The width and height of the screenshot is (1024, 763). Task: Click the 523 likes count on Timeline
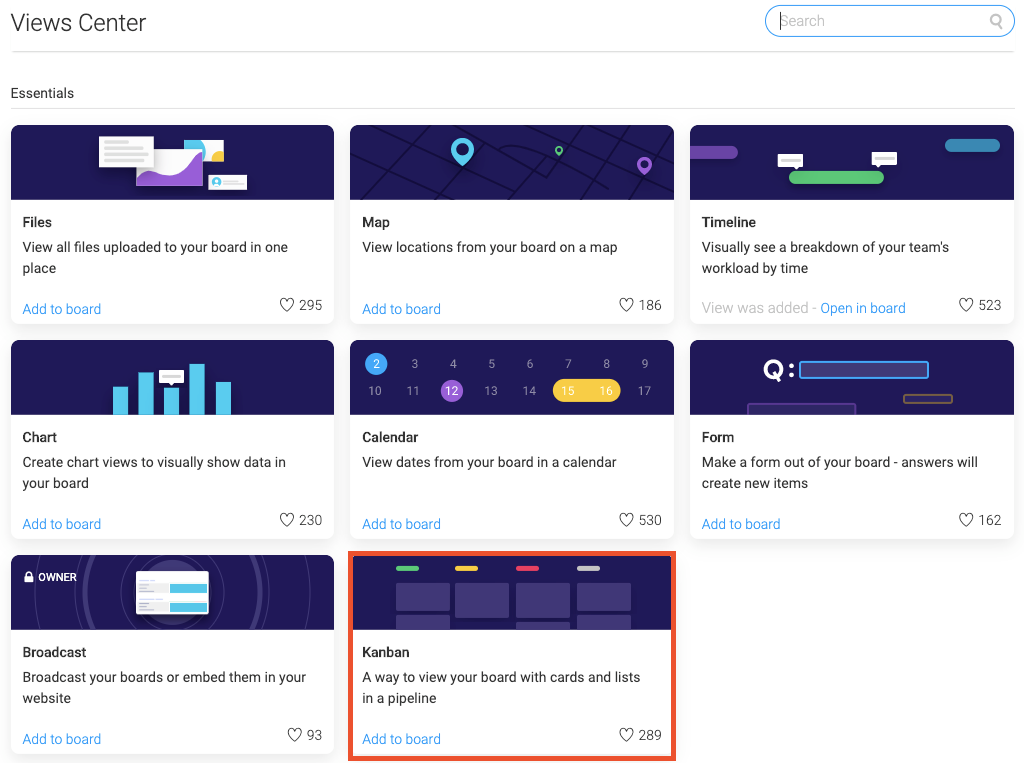[x=990, y=305]
